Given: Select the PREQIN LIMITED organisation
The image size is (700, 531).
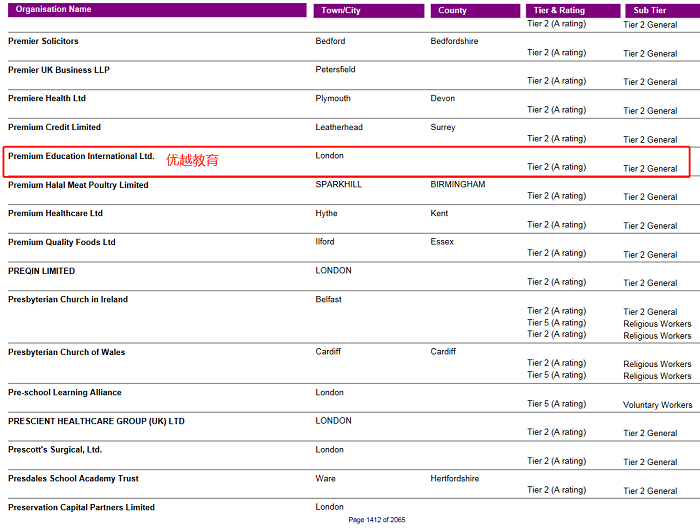Looking at the screenshot, I should pyautogui.click(x=41, y=271).
